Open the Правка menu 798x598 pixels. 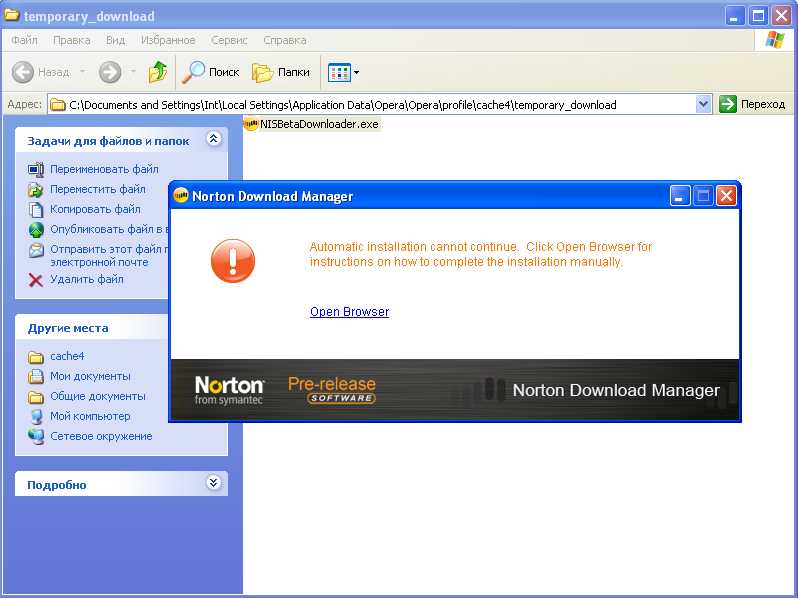tap(72, 40)
